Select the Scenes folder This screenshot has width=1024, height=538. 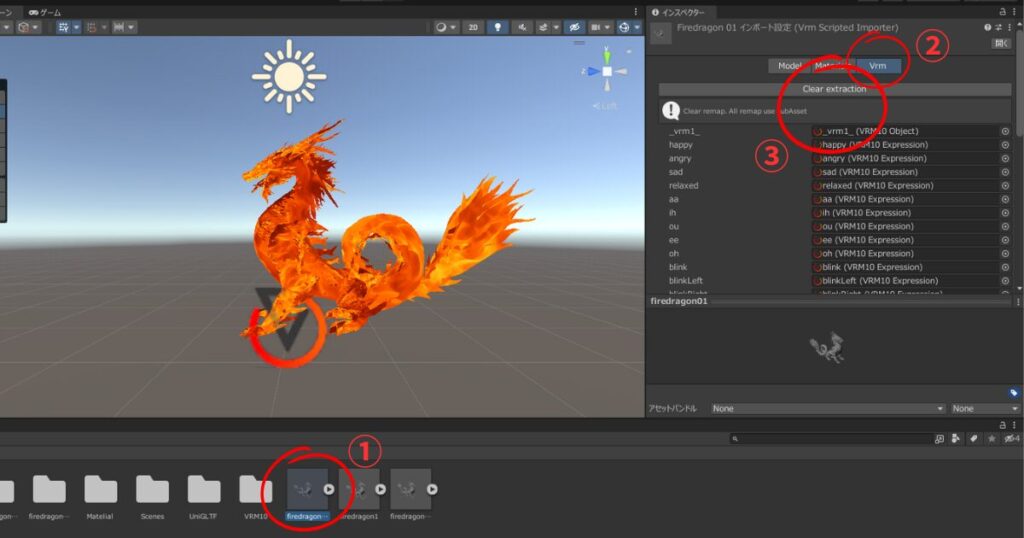pos(152,497)
